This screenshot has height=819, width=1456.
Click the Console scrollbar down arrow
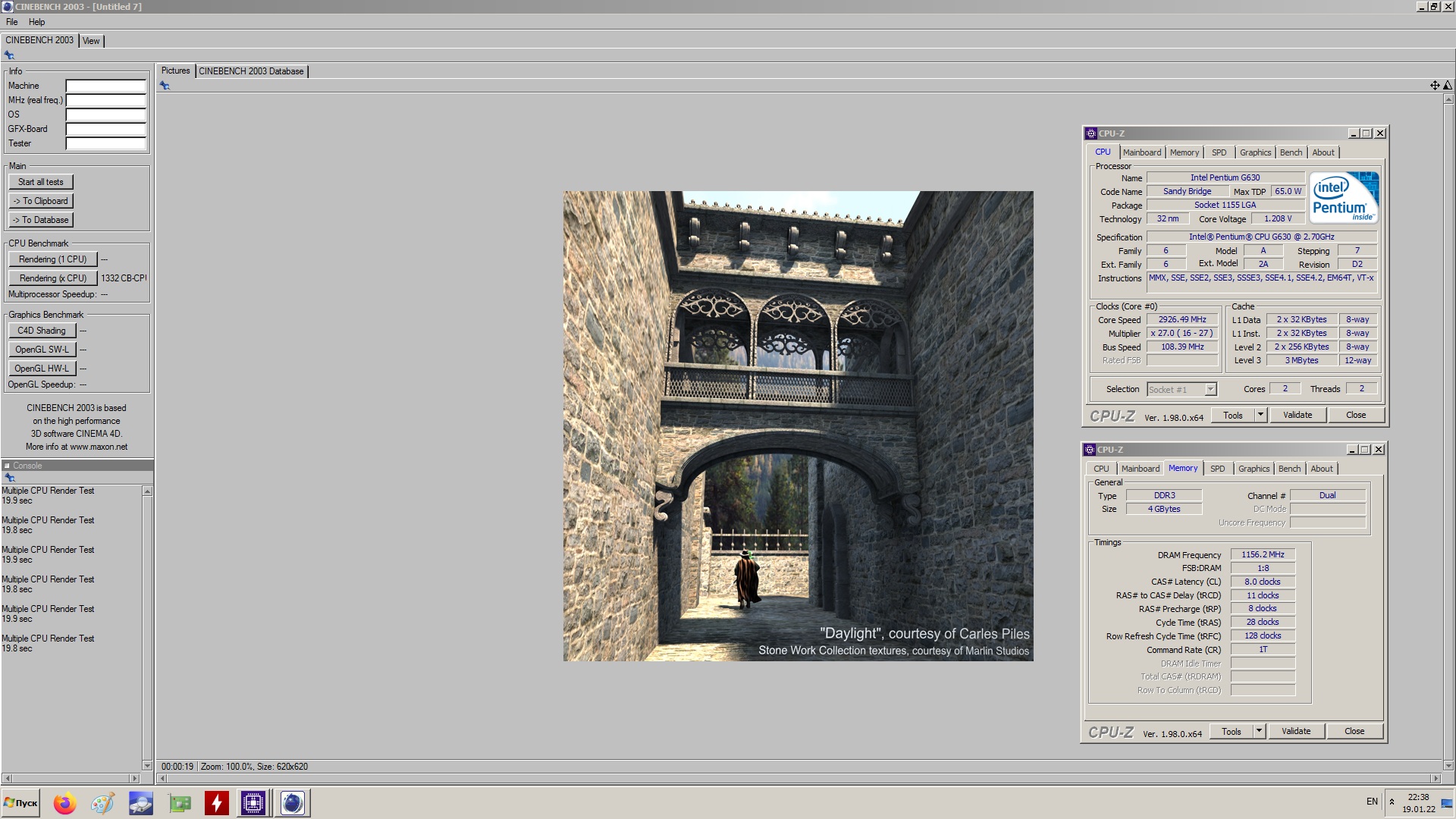[147, 766]
